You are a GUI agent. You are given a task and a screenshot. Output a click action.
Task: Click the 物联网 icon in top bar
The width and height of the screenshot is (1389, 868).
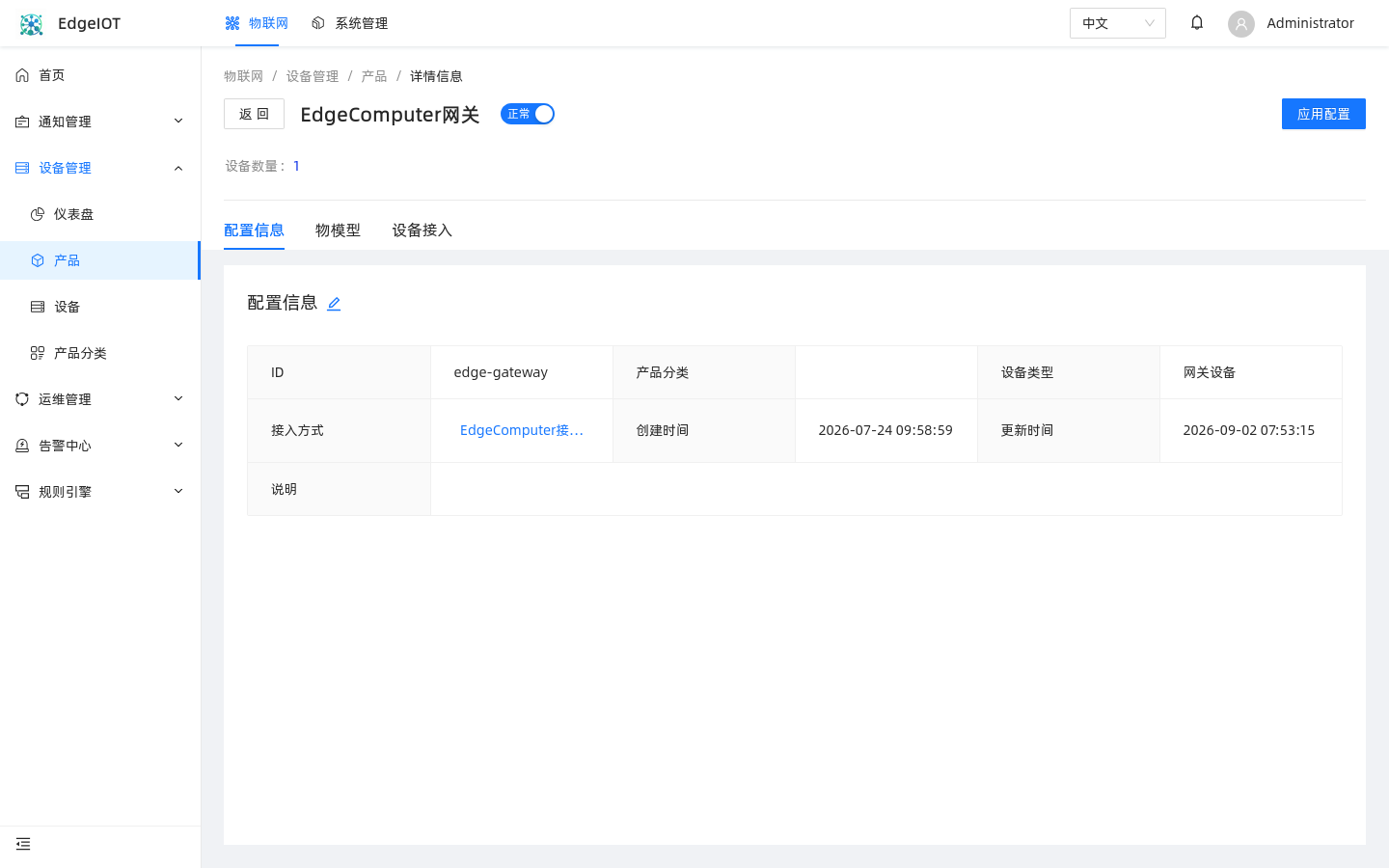click(232, 23)
